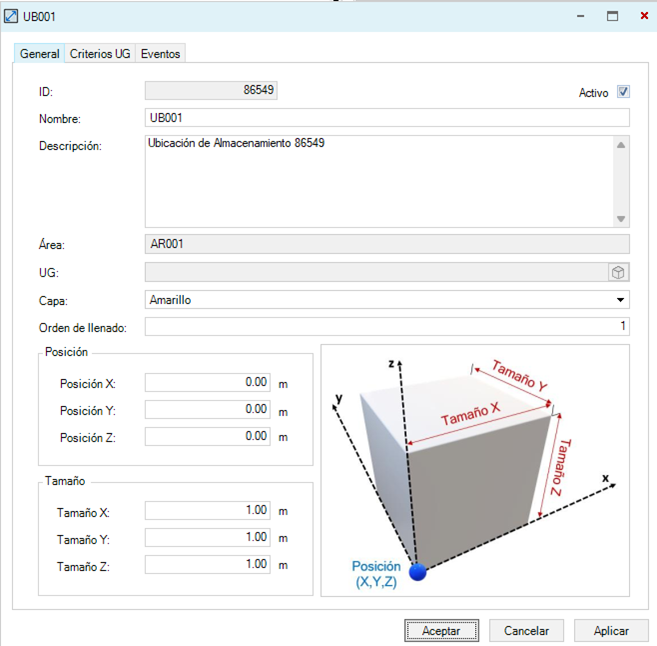Open the Eventos tab
Screen dimensions: 657x646
pos(160,54)
